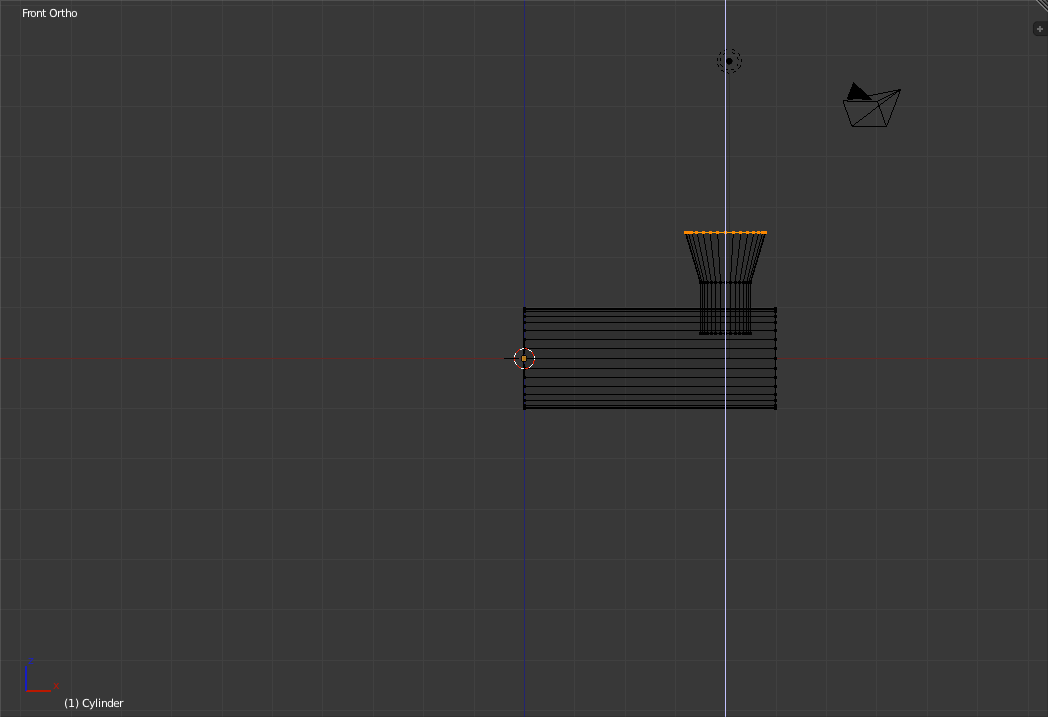Click the 'Front Ortho' view label

49,13
